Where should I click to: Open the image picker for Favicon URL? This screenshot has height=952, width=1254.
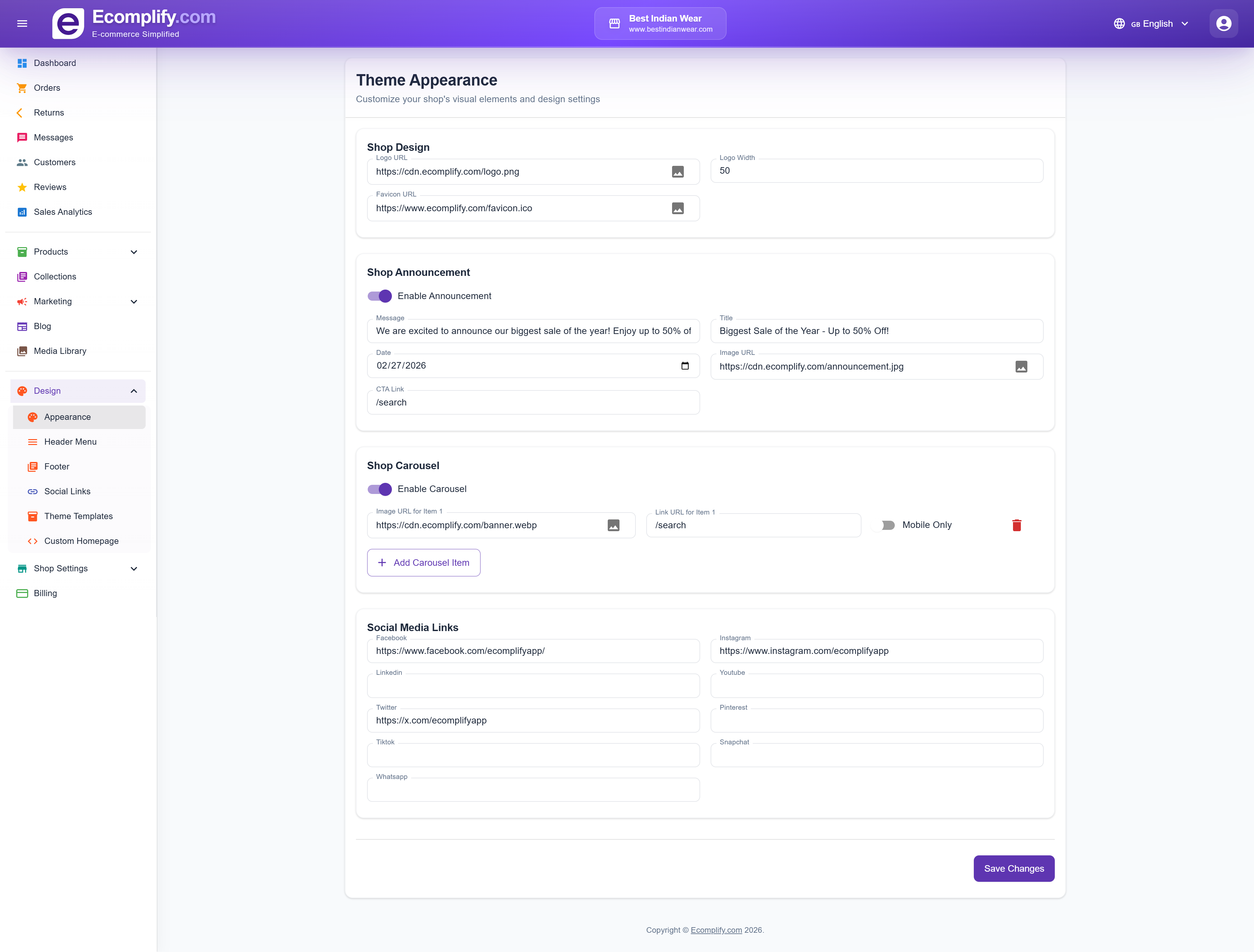coord(678,208)
